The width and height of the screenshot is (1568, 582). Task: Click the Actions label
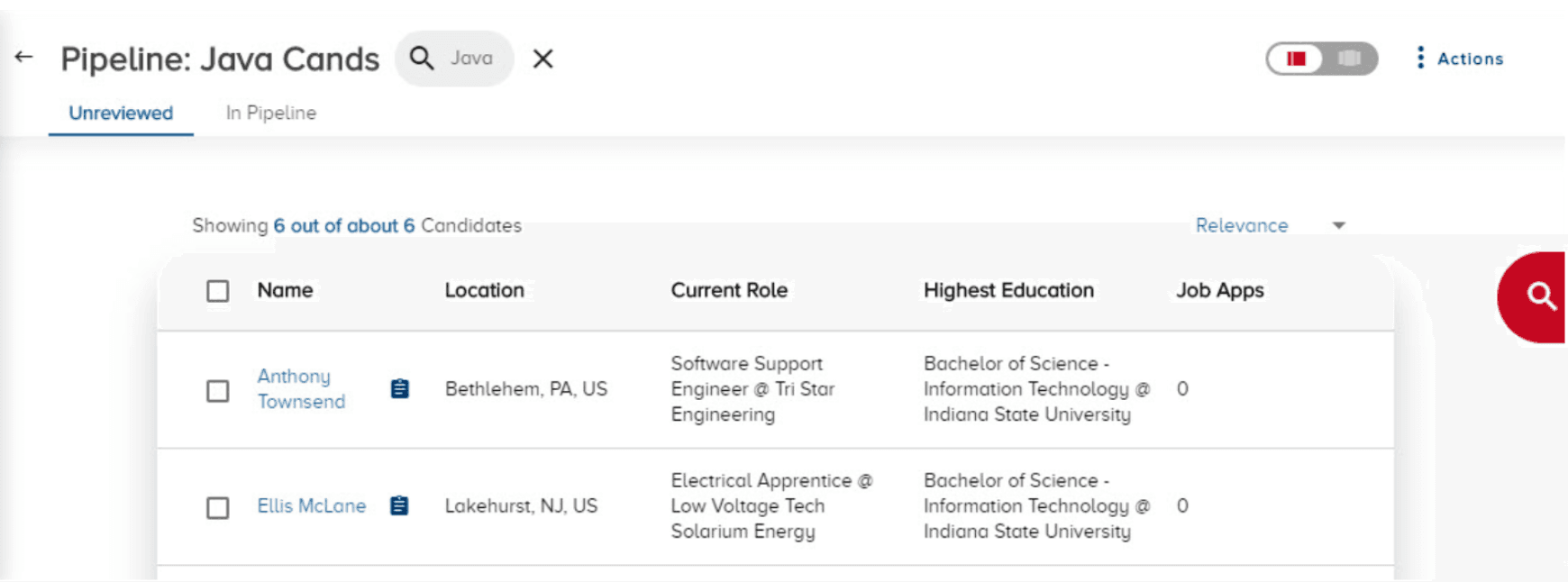tap(1470, 59)
